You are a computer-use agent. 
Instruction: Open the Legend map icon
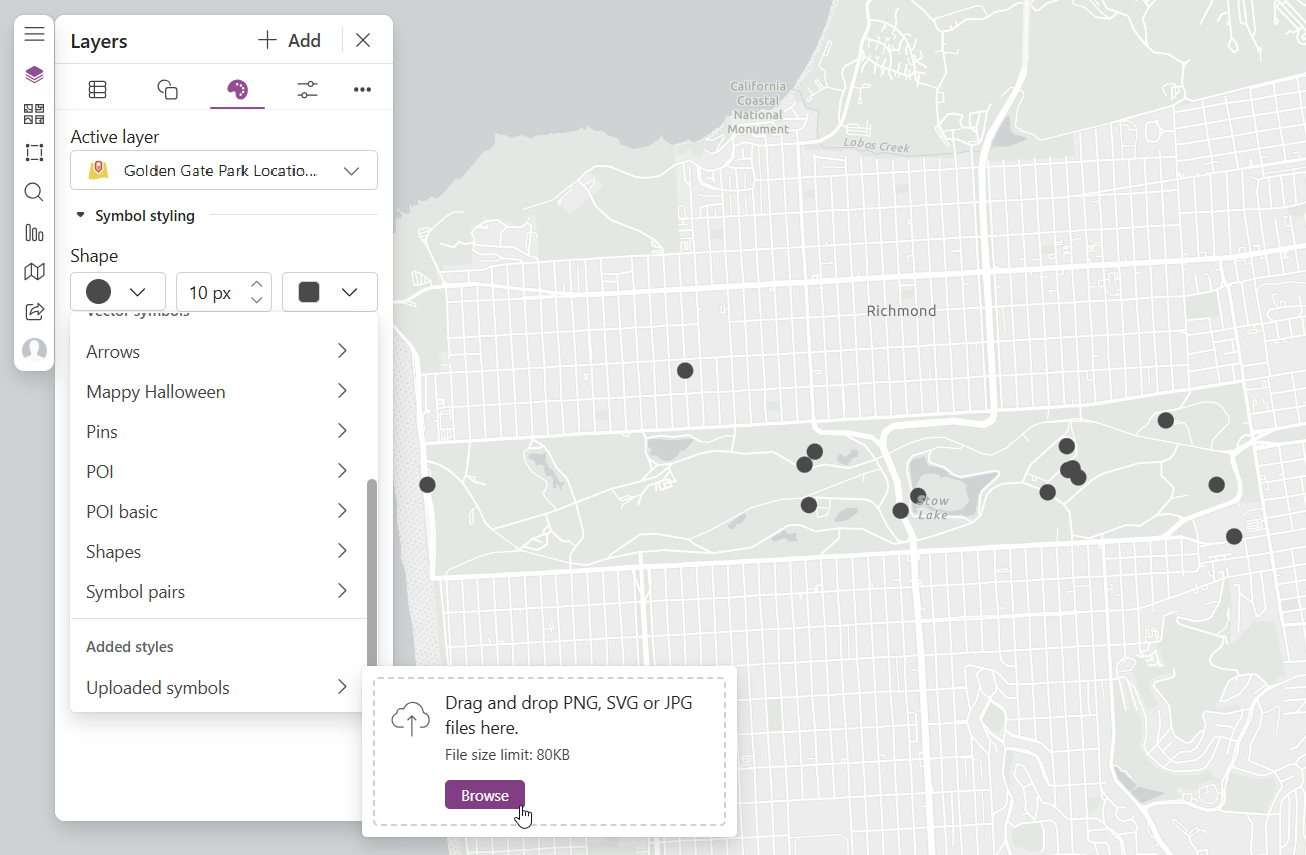coord(34,271)
